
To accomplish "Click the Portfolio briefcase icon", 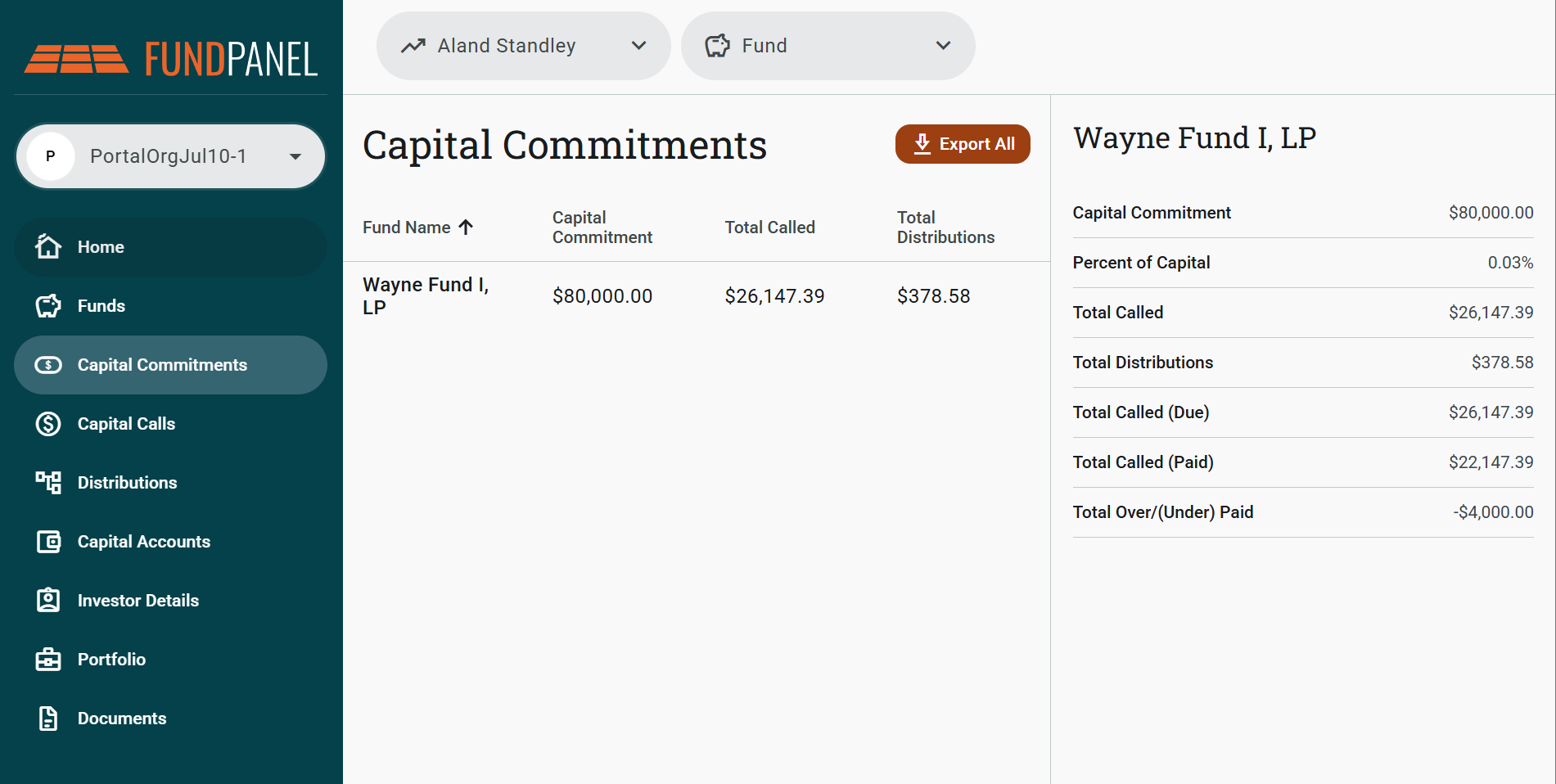I will (x=48, y=659).
